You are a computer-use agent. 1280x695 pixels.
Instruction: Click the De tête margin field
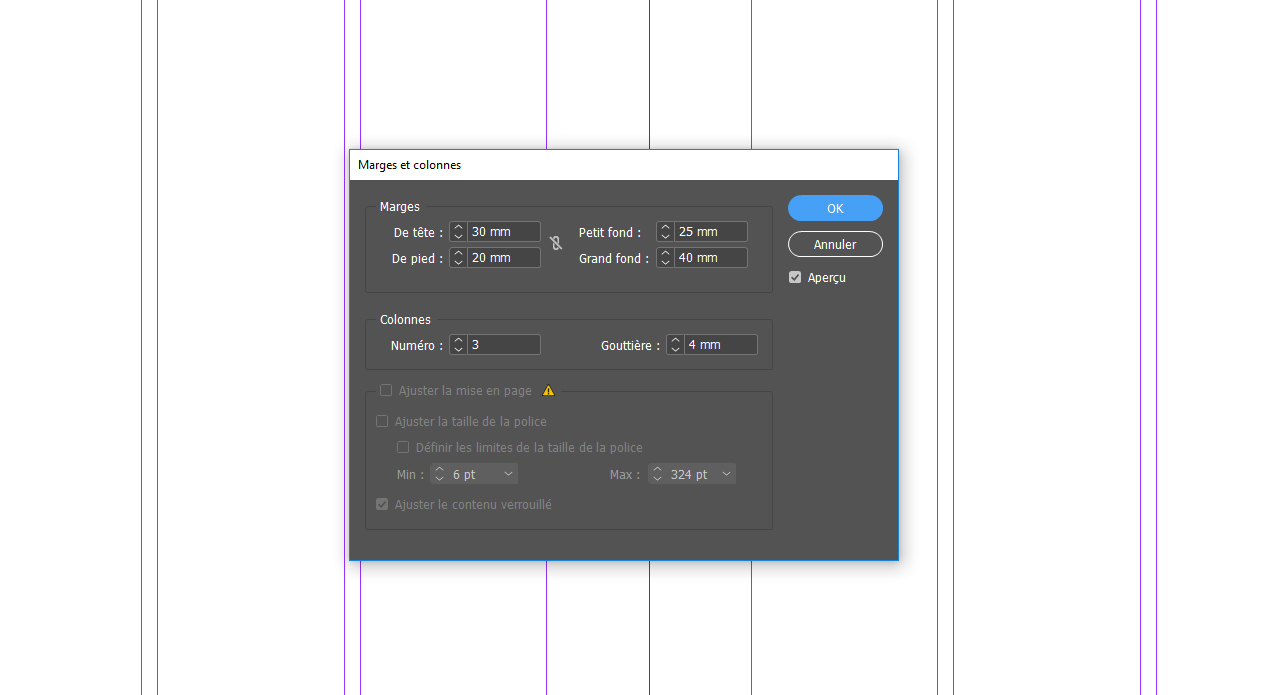pos(504,231)
